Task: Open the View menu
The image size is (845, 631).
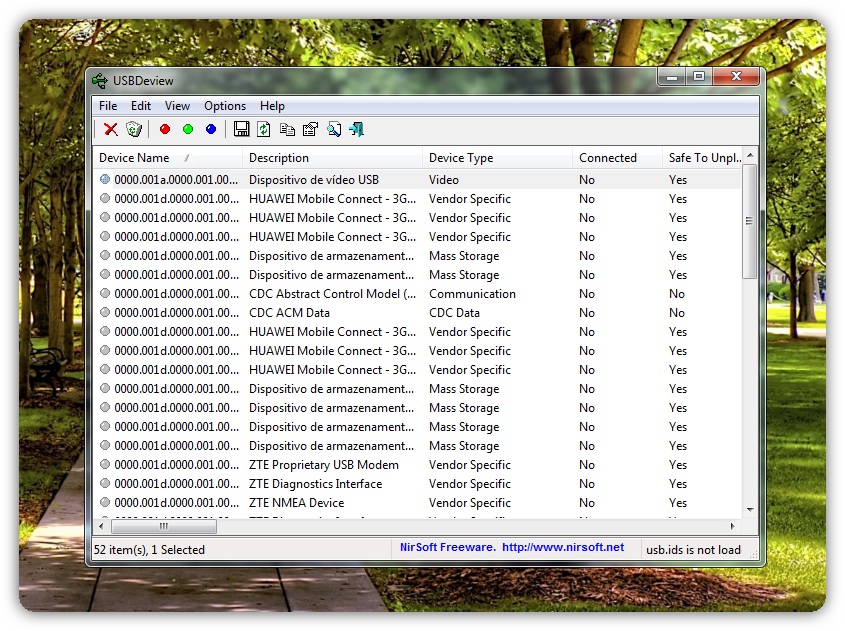Action: (x=177, y=106)
